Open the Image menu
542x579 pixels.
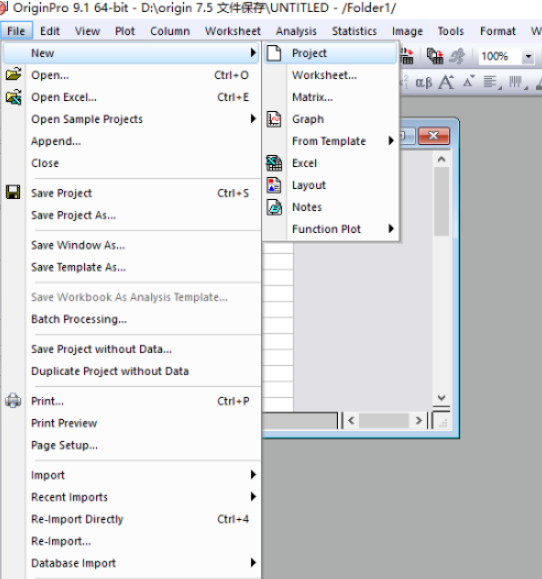click(407, 31)
